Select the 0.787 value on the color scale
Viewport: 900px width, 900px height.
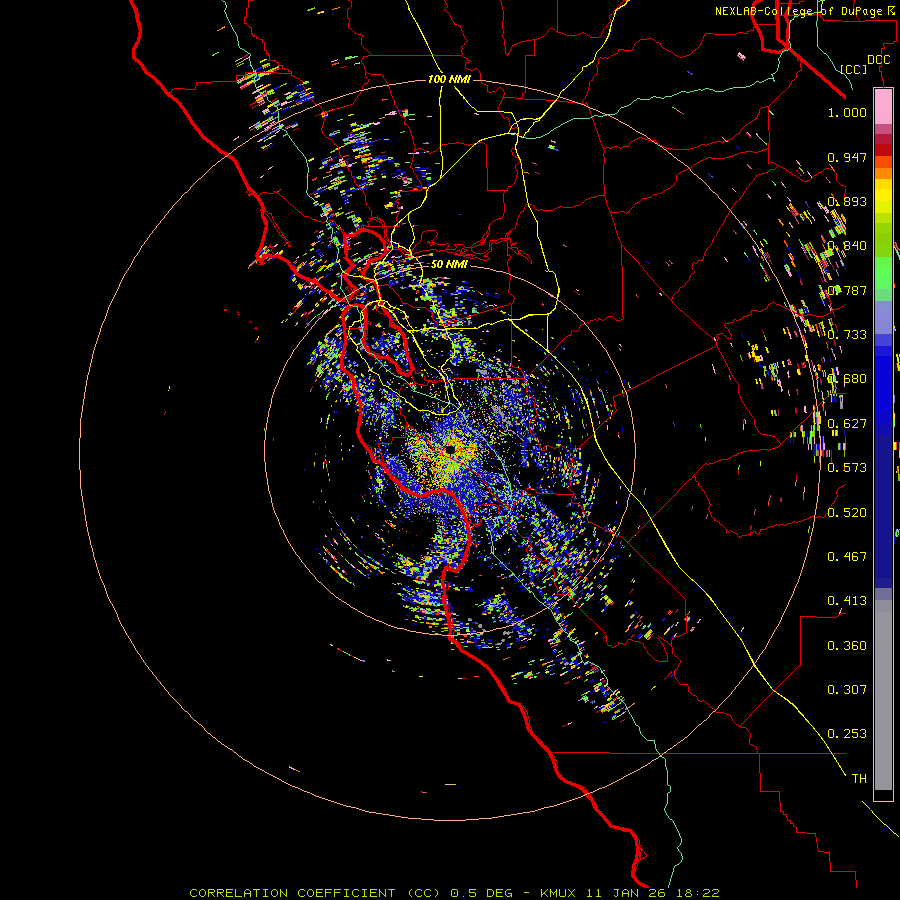(847, 290)
